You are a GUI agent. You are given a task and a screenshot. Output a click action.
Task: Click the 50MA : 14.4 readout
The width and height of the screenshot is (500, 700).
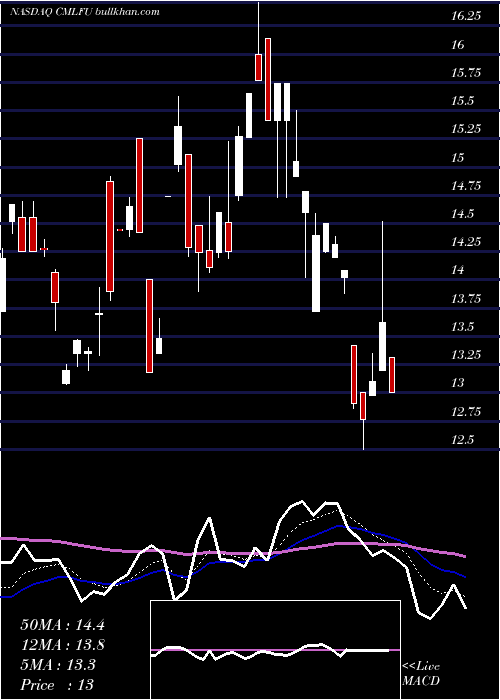[63, 625]
